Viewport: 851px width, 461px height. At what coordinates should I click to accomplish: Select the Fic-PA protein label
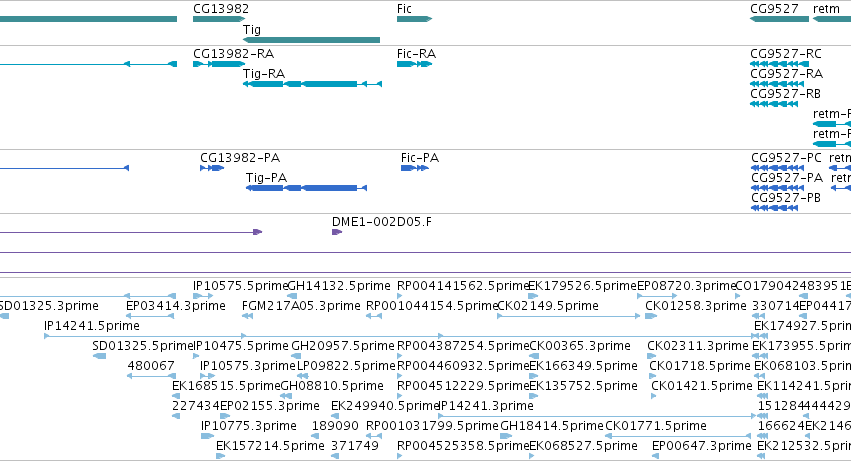pyautogui.click(x=420, y=158)
